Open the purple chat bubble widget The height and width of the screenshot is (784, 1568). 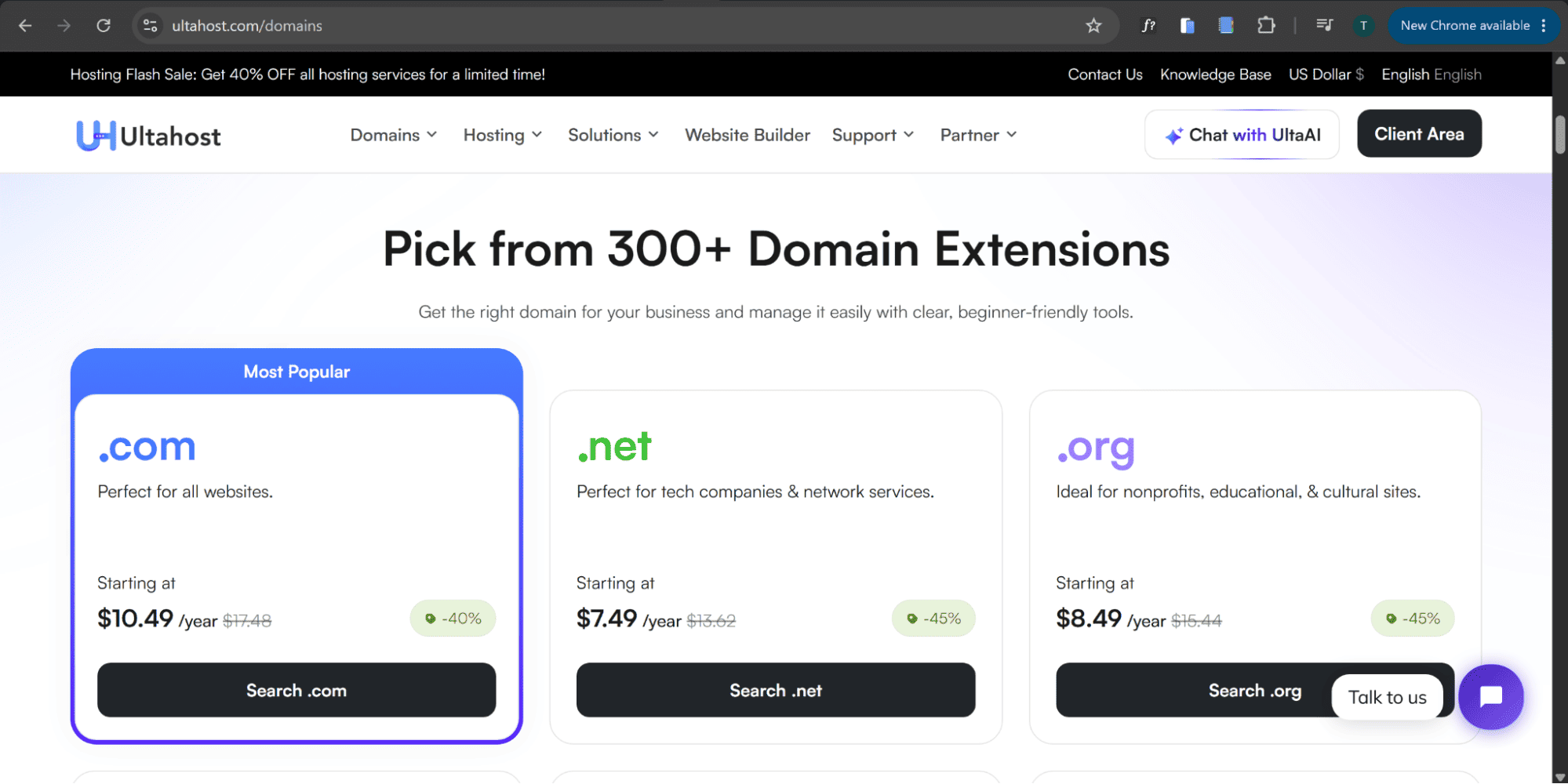coord(1490,696)
